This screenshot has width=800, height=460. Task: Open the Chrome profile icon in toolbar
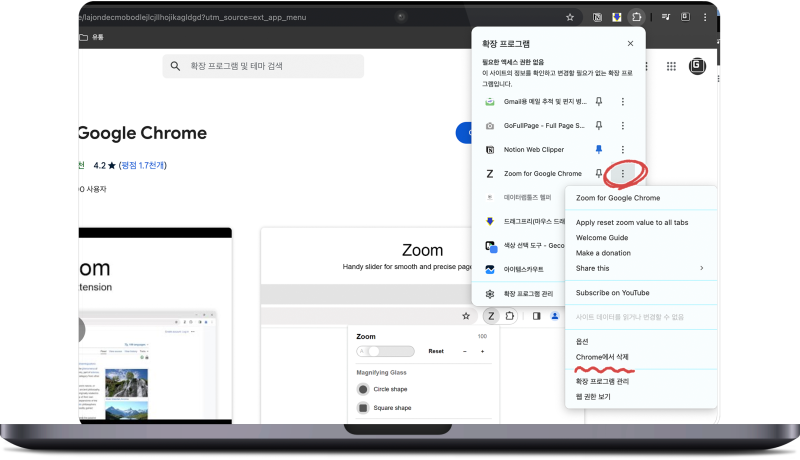pos(685,17)
